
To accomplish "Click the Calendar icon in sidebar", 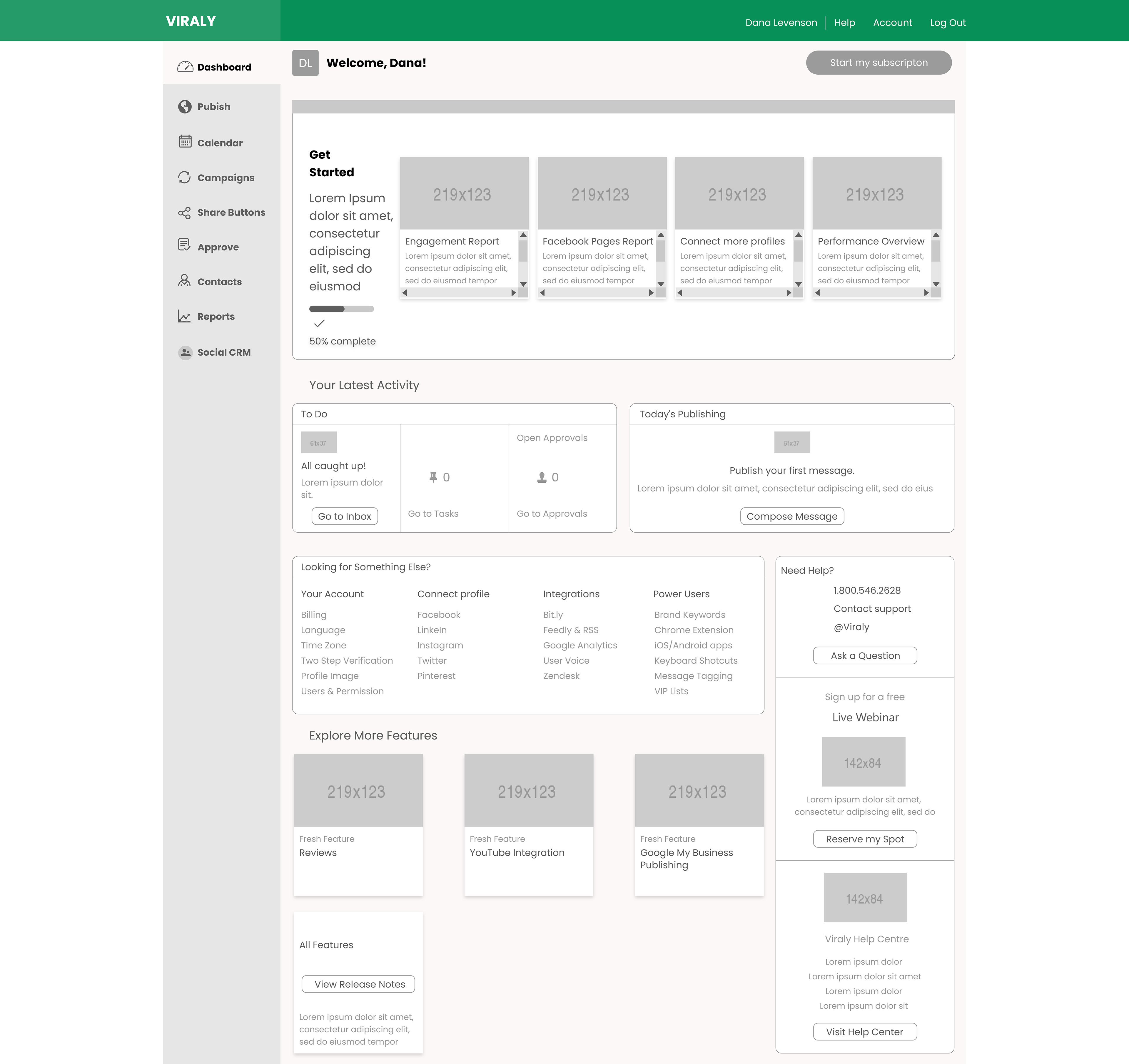I will [185, 141].
